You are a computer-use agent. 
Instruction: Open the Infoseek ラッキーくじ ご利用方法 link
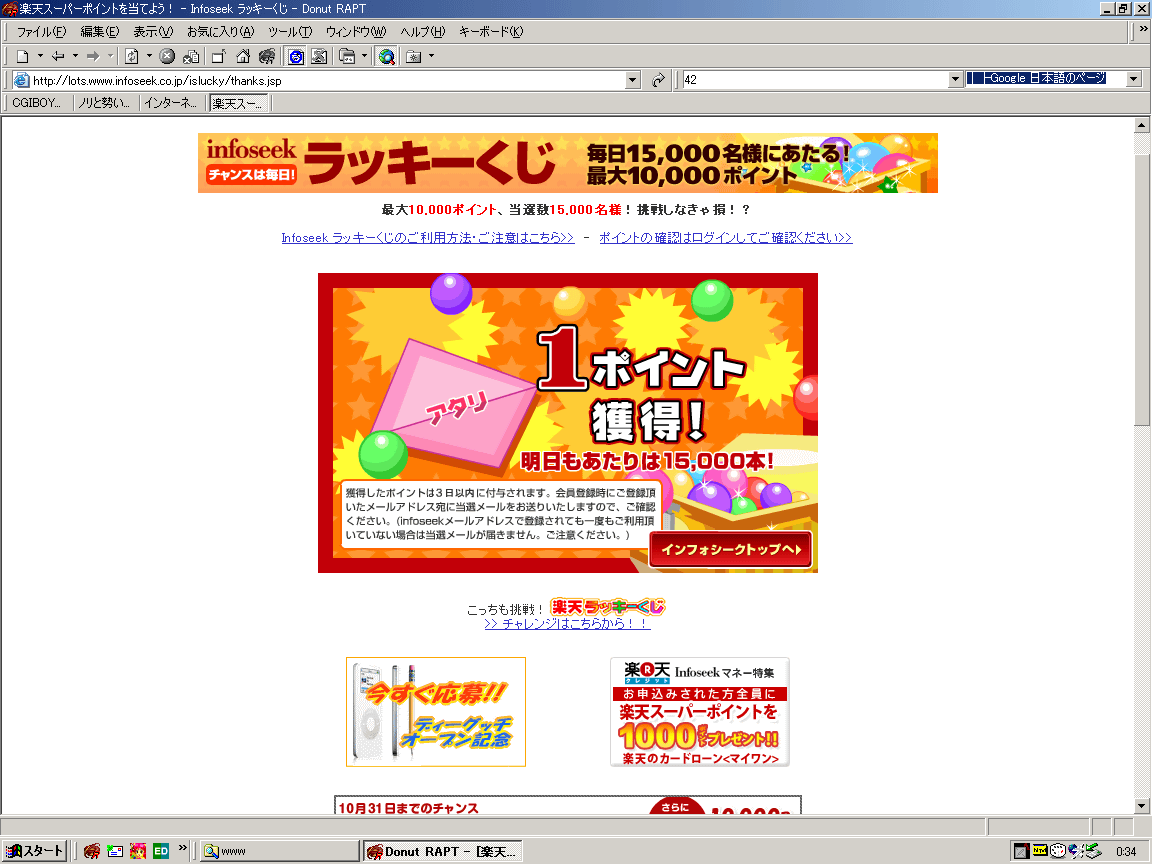pos(428,237)
